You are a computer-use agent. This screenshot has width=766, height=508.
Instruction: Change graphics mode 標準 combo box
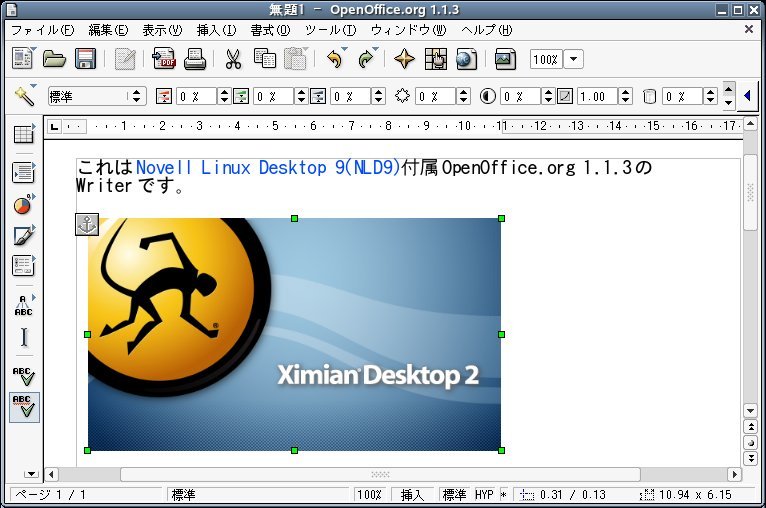pyautogui.click(x=97, y=96)
